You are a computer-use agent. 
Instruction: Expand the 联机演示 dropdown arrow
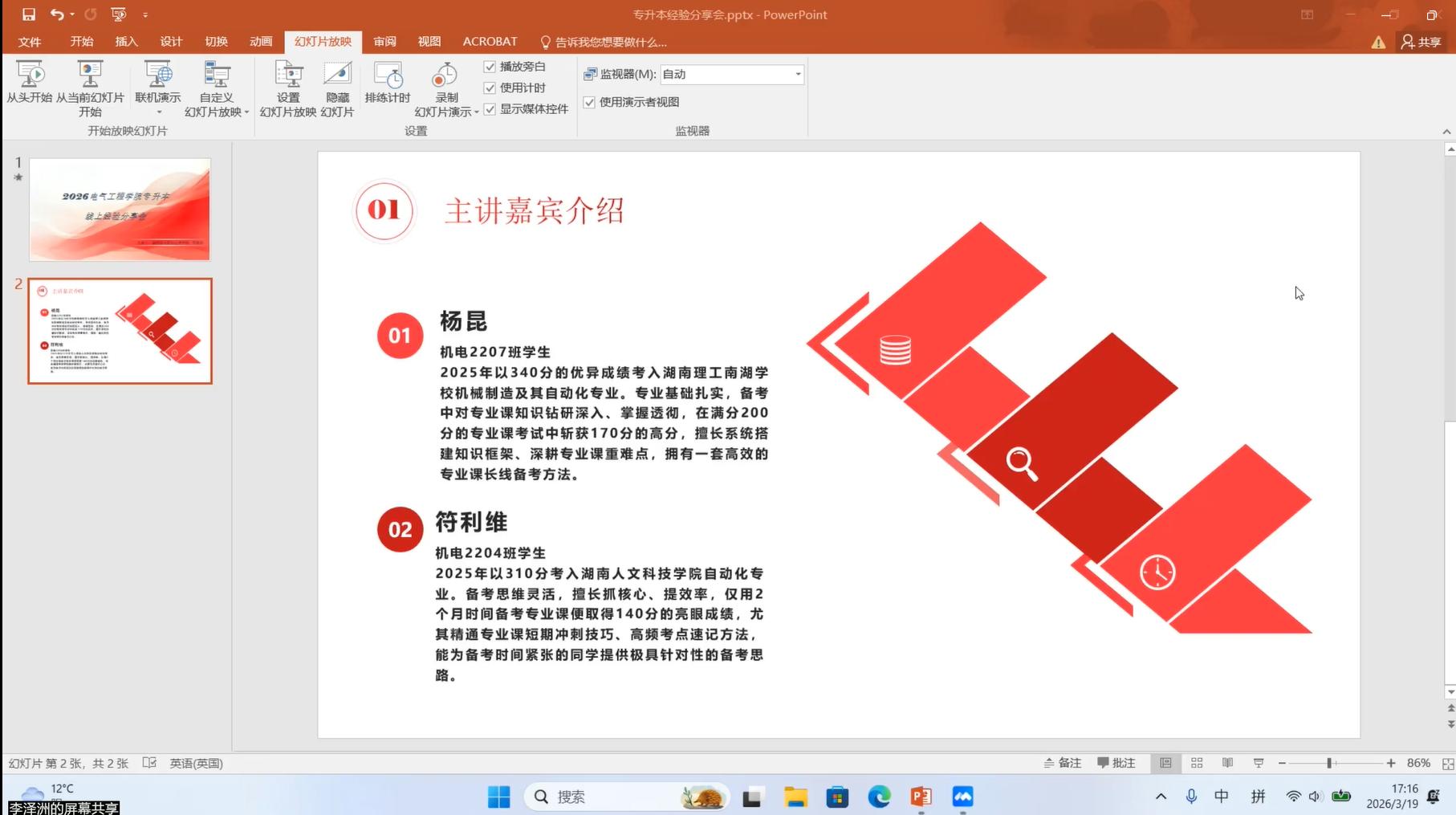(x=158, y=112)
